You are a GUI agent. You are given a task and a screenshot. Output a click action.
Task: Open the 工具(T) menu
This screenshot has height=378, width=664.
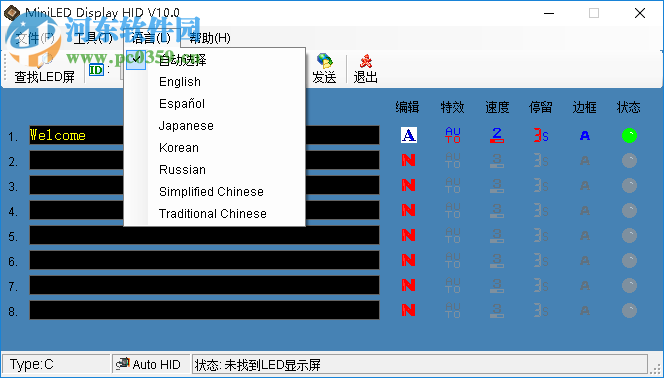pyautogui.click(x=93, y=38)
